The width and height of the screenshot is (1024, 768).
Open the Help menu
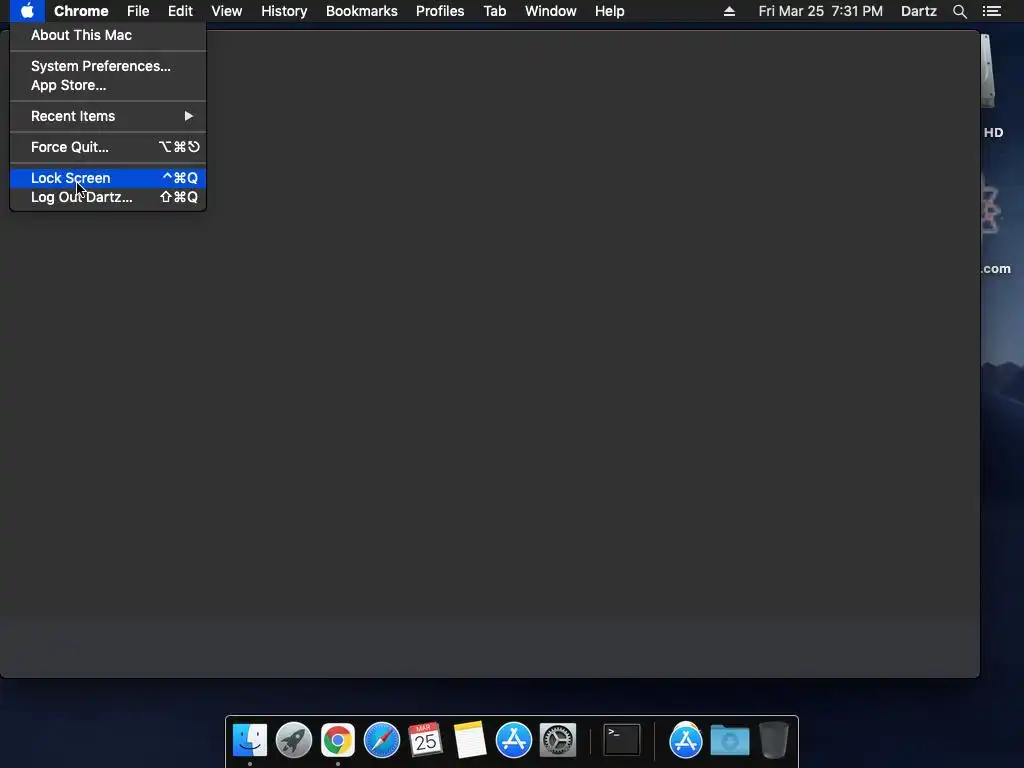point(609,11)
